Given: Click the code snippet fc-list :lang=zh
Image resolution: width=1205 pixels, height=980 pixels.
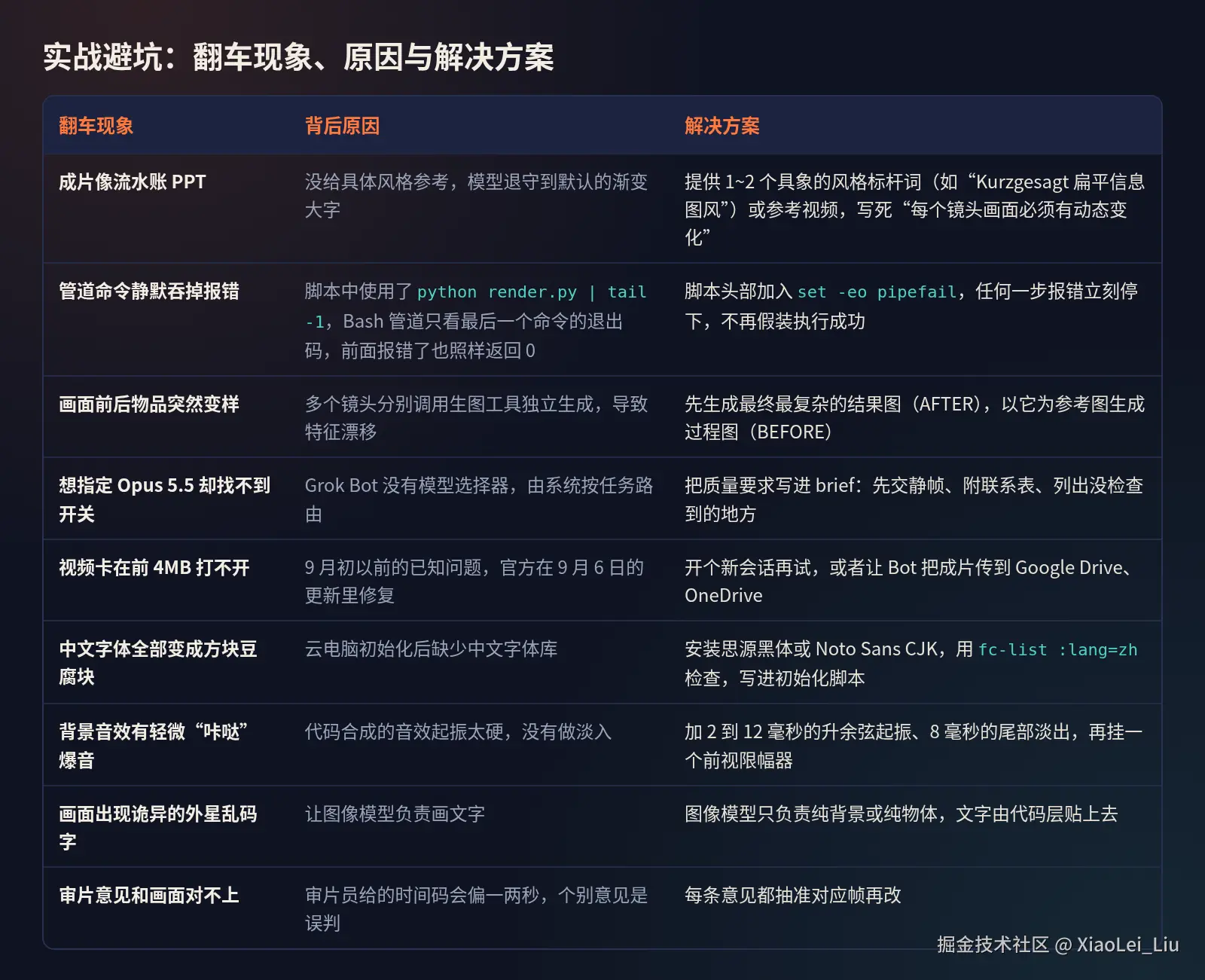Looking at the screenshot, I should (1057, 650).
